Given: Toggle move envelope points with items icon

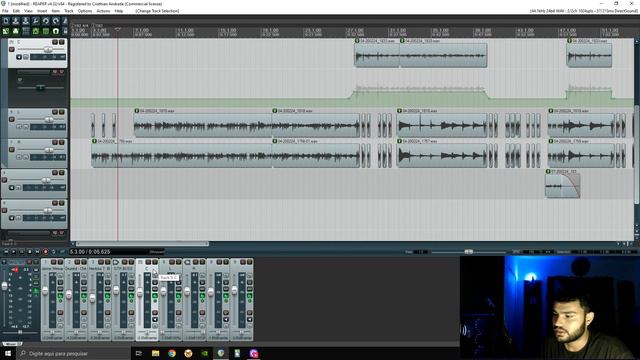Looking at the screenshot, I should tap(36, 31).
